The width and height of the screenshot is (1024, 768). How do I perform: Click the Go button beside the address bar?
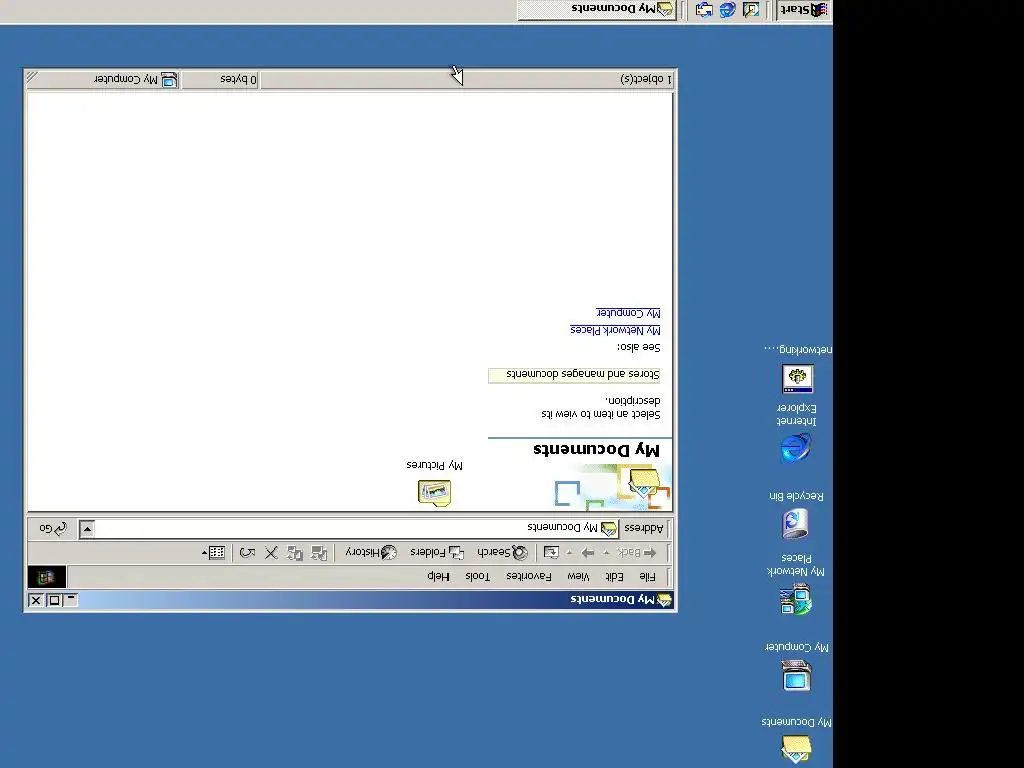(x=53, y=528)
